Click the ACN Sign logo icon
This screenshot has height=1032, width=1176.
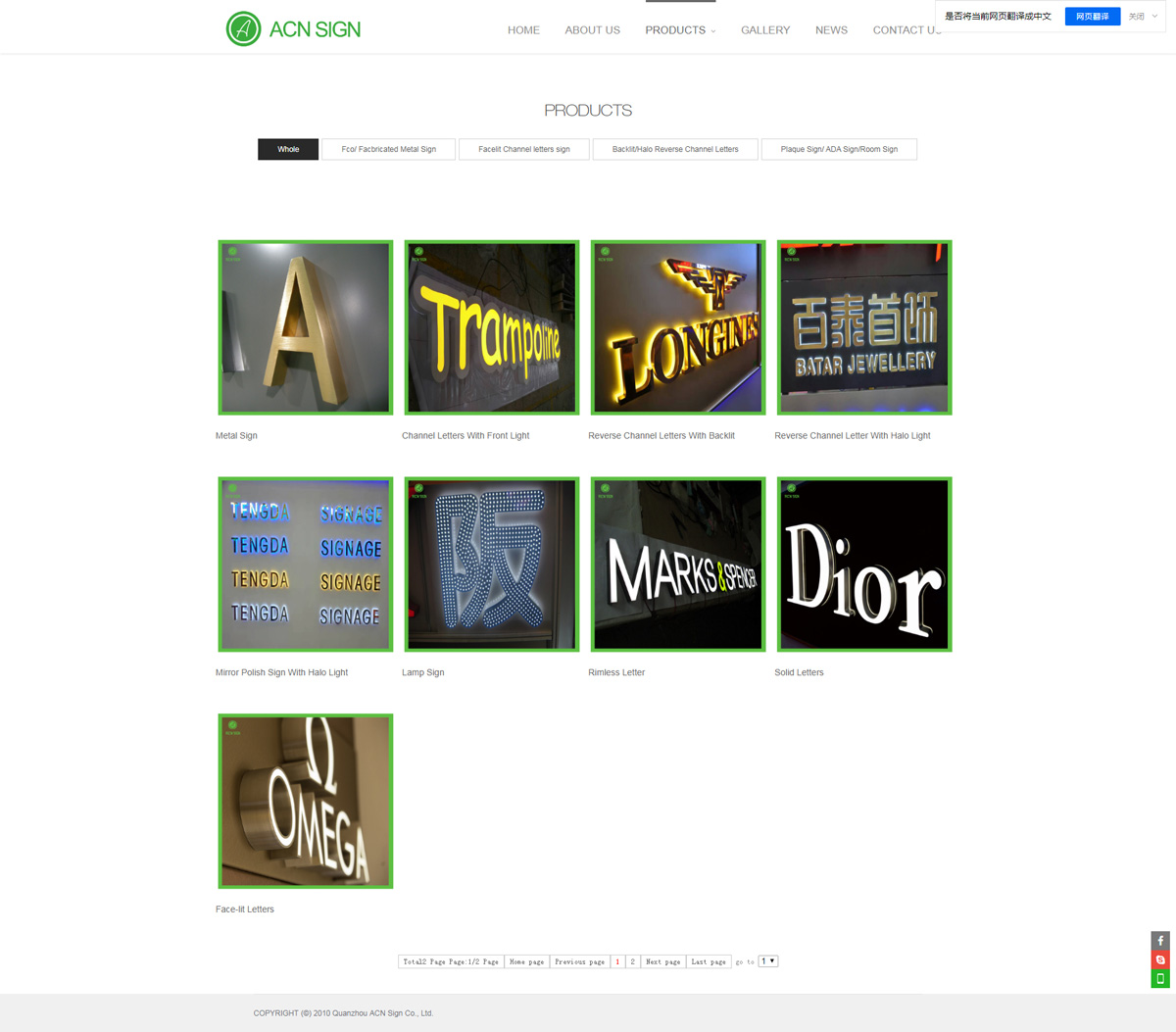tap(243, 29)
